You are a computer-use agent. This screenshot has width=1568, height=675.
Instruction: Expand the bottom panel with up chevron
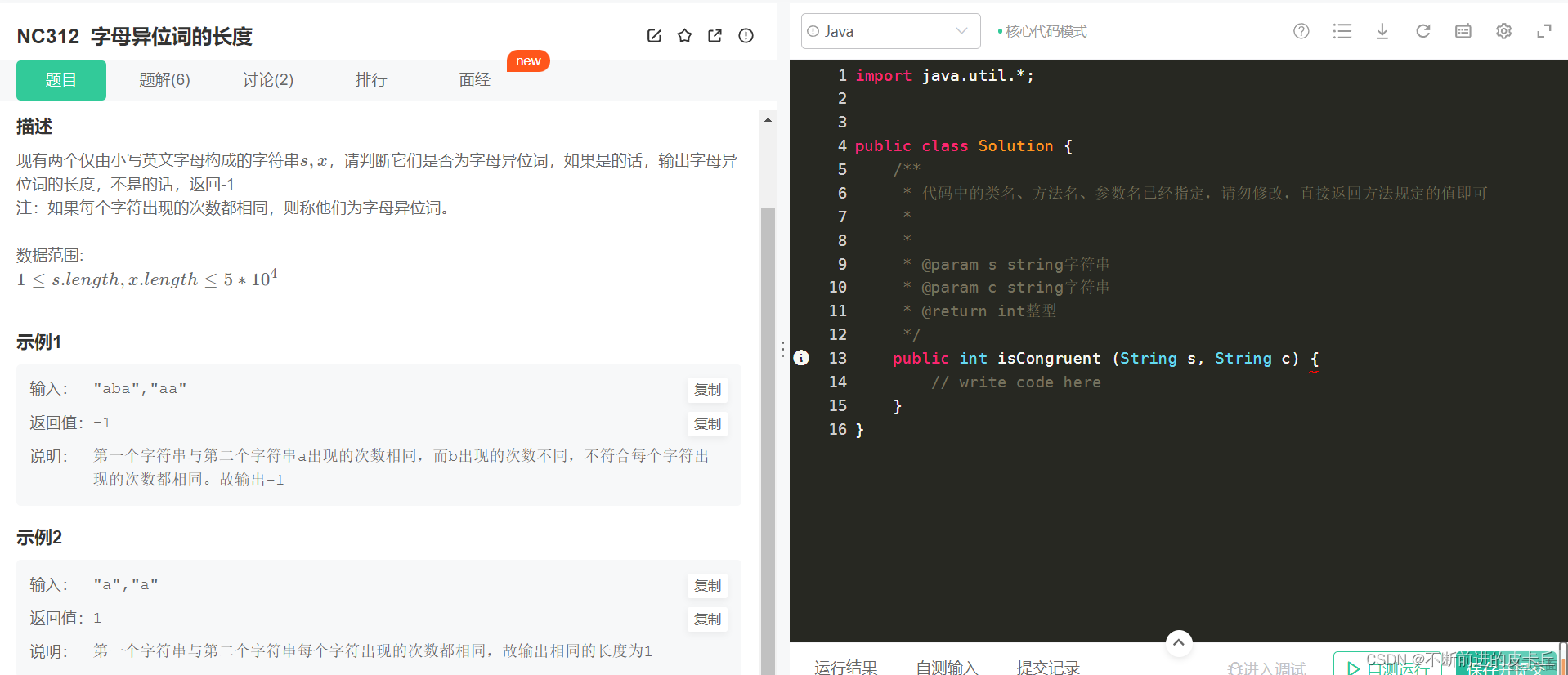click(x=1179, y=643)
